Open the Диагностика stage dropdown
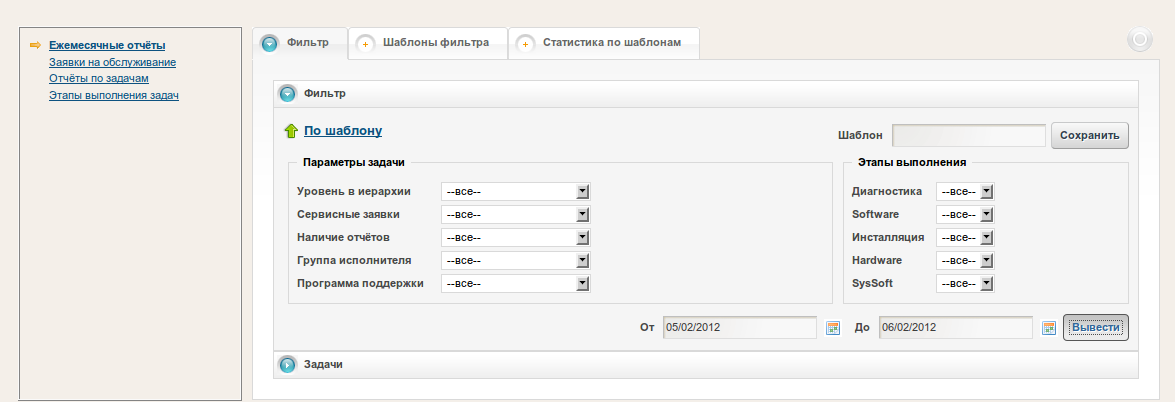Viewport: 1175px width, 402px height. pos(965,191)
